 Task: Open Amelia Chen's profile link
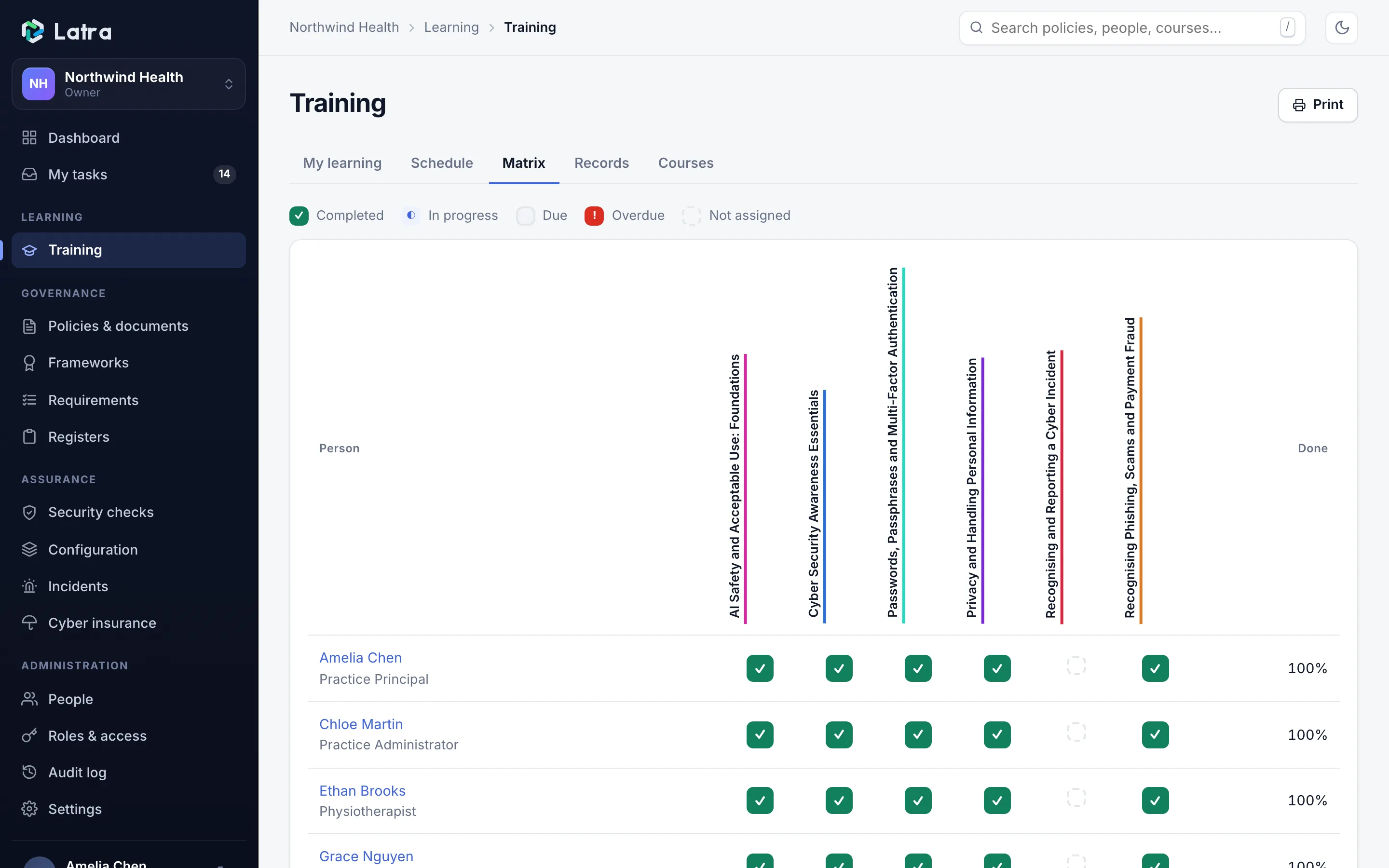tap(360, 658)
